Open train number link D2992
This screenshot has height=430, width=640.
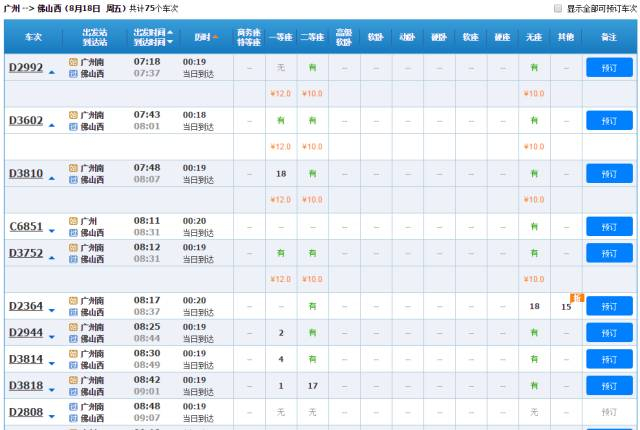(26, 67)
